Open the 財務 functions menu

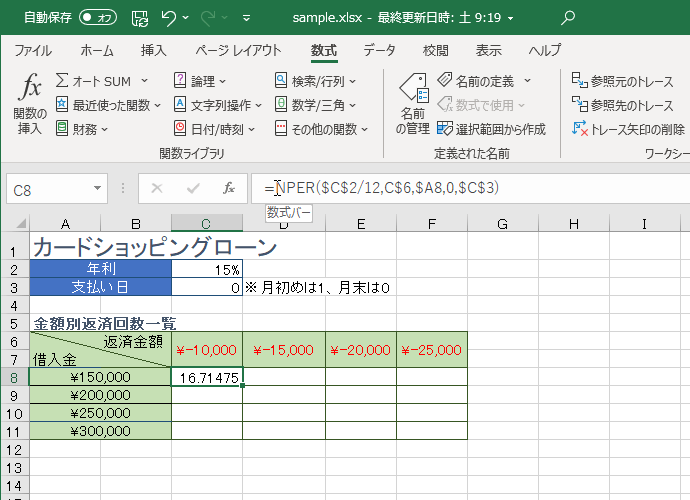click(82, 129)
